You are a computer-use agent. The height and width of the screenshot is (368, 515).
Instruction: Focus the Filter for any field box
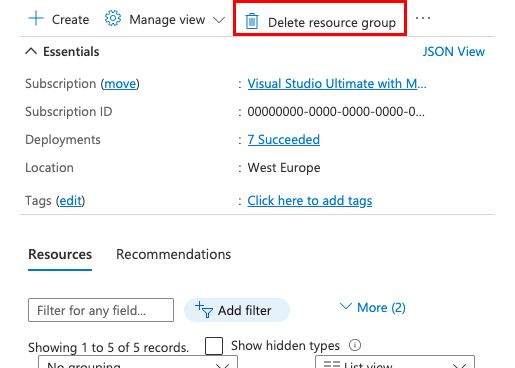point(101,310)
